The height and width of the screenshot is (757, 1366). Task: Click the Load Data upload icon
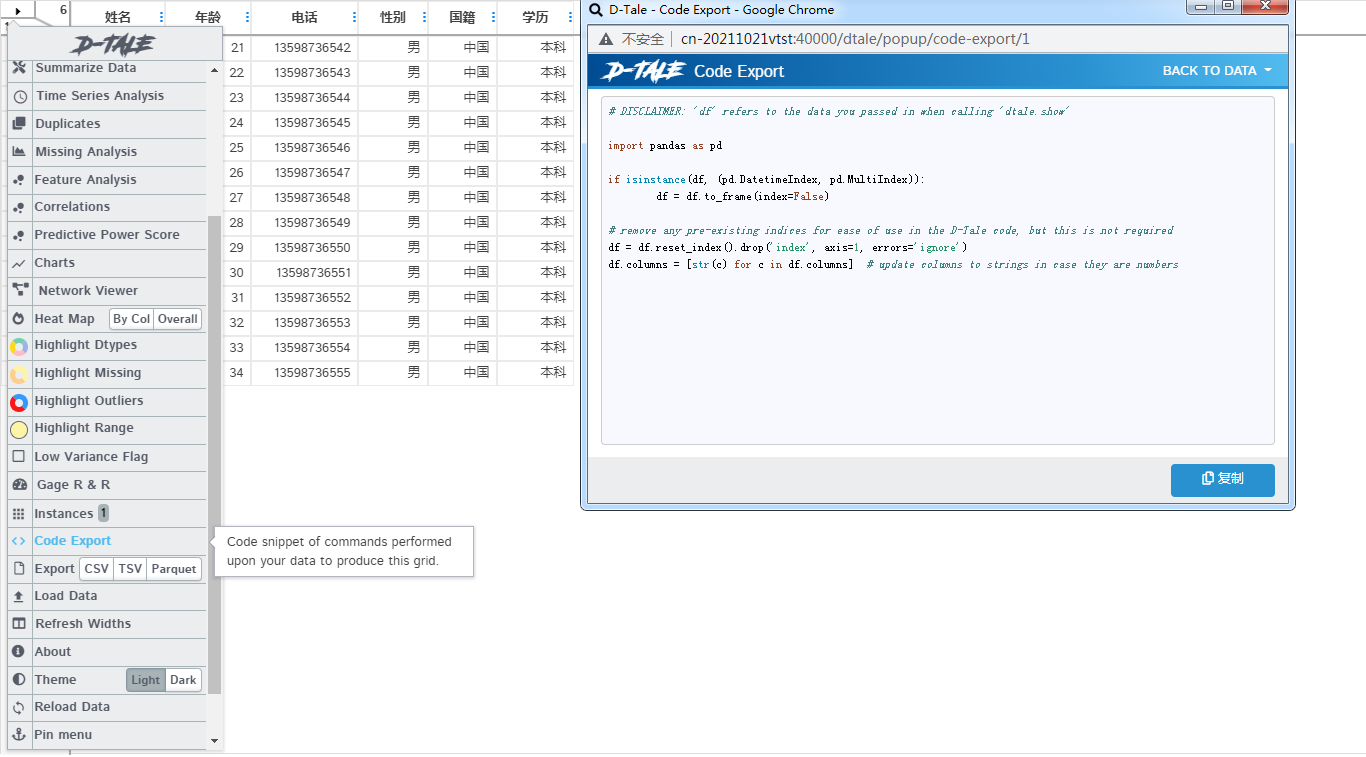(19, 596)
